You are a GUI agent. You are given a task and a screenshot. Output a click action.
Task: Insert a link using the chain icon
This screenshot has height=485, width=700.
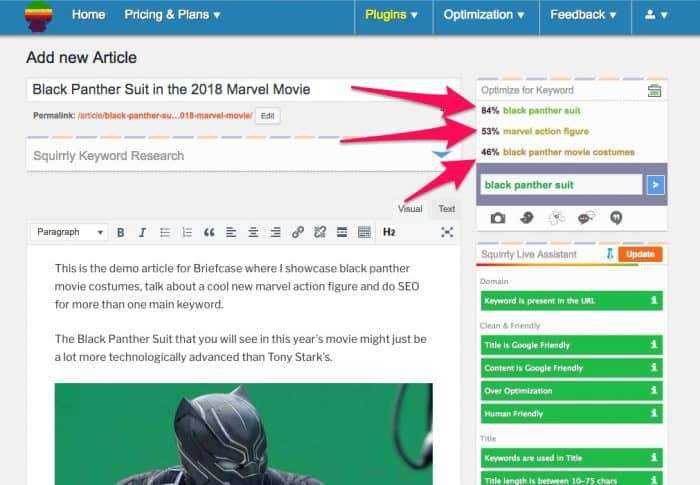(297, 232)
